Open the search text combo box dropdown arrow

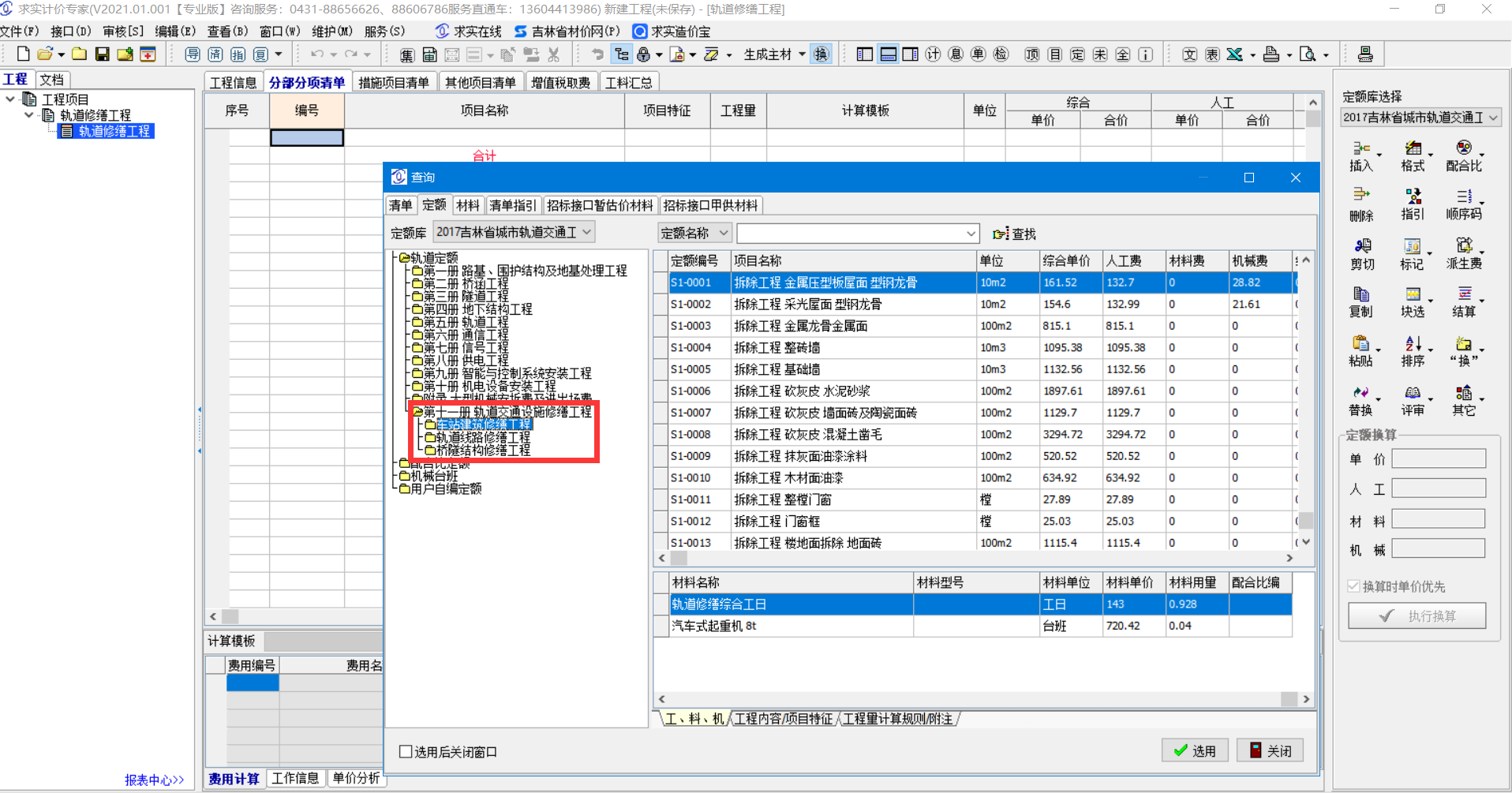click(971, 234)
